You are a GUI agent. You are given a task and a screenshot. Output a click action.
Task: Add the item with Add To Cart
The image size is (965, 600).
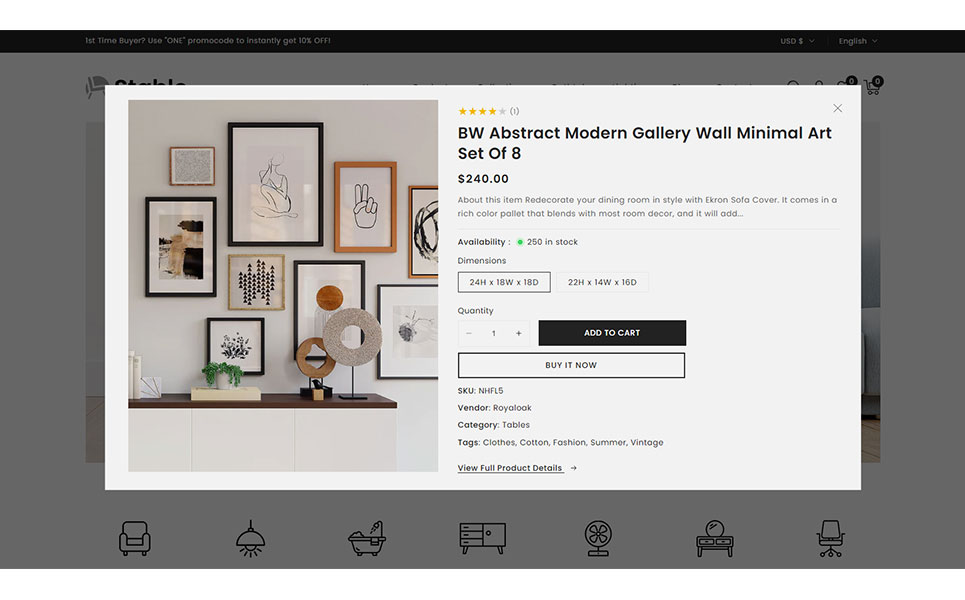[x=612, y=333]
